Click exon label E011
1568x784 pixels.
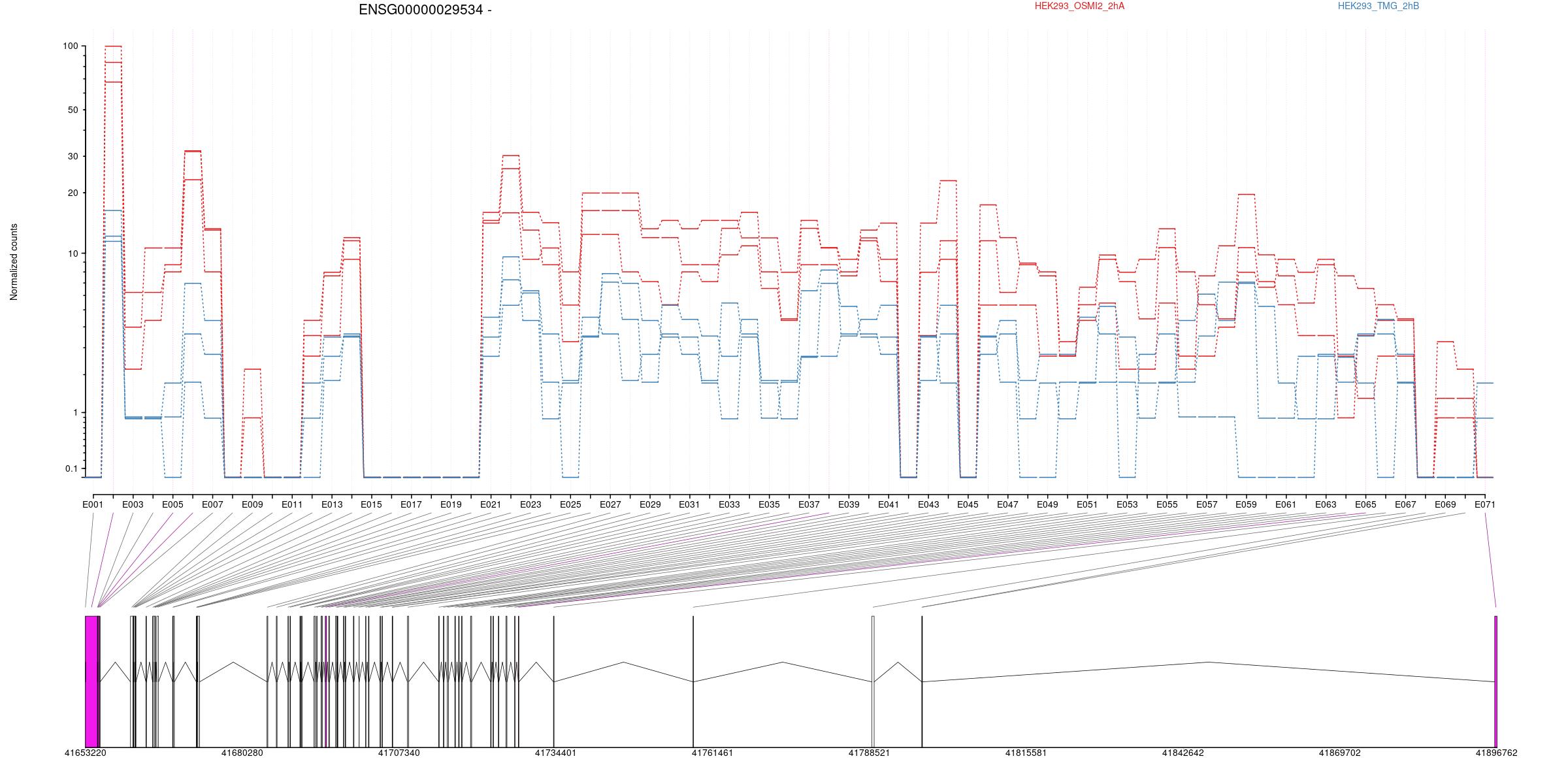tap(292, 504)
